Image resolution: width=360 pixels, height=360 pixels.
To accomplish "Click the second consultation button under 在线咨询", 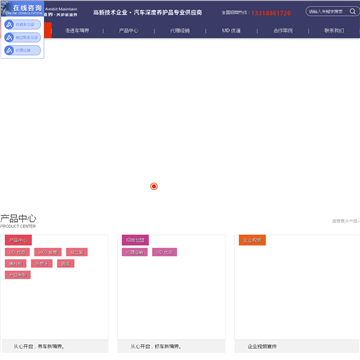I will point(23,37).
